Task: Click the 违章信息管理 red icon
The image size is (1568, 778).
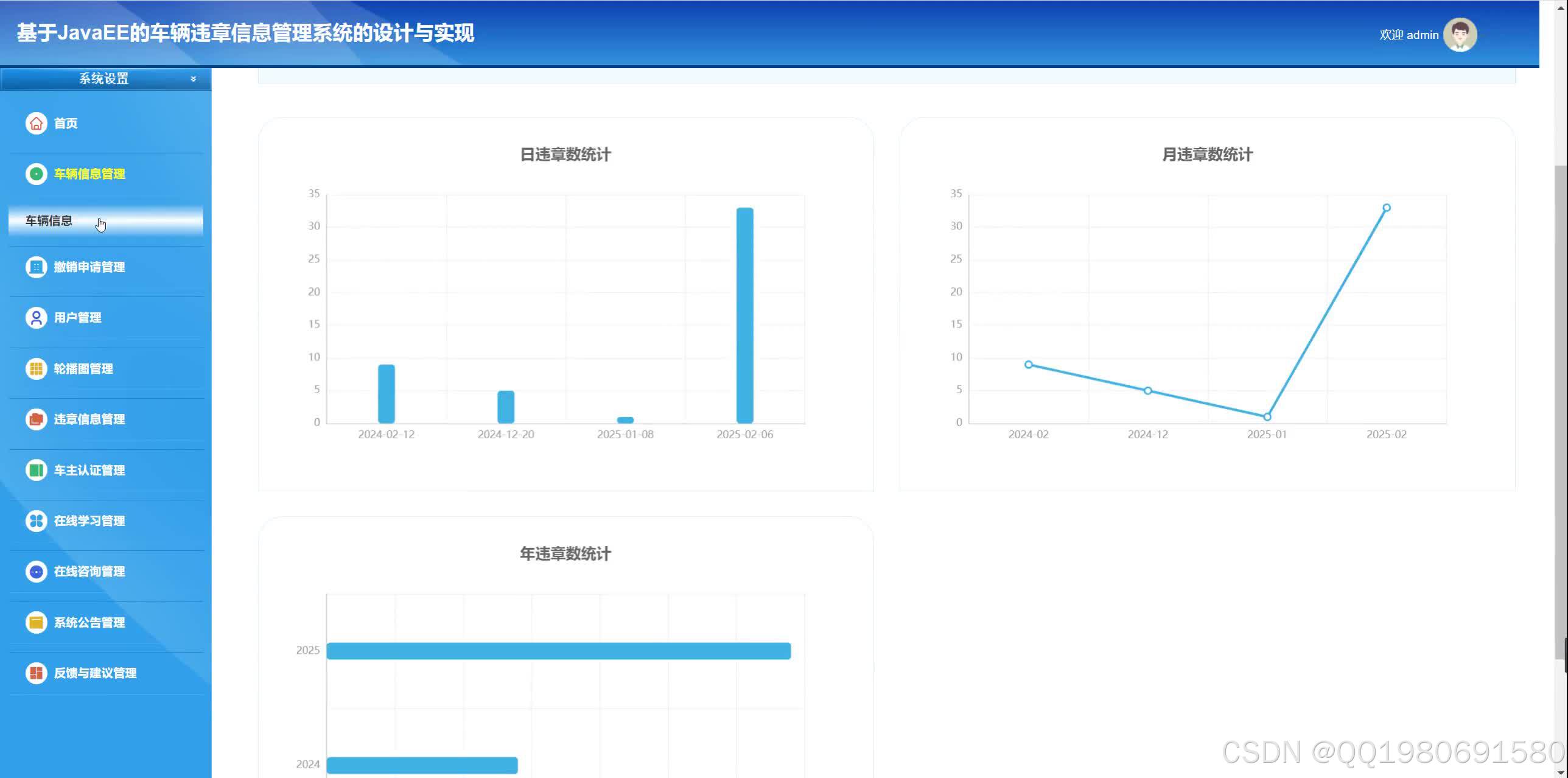Action: 36,419
